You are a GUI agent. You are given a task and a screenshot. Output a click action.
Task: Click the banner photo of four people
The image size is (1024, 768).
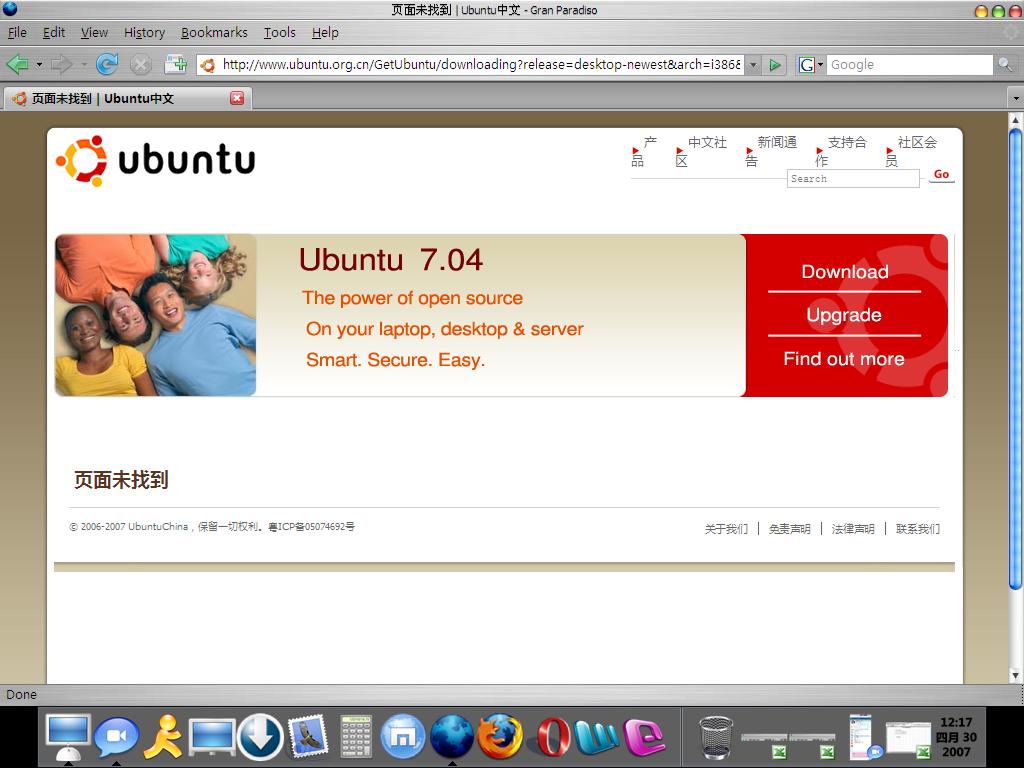click(x=155, y=315)
